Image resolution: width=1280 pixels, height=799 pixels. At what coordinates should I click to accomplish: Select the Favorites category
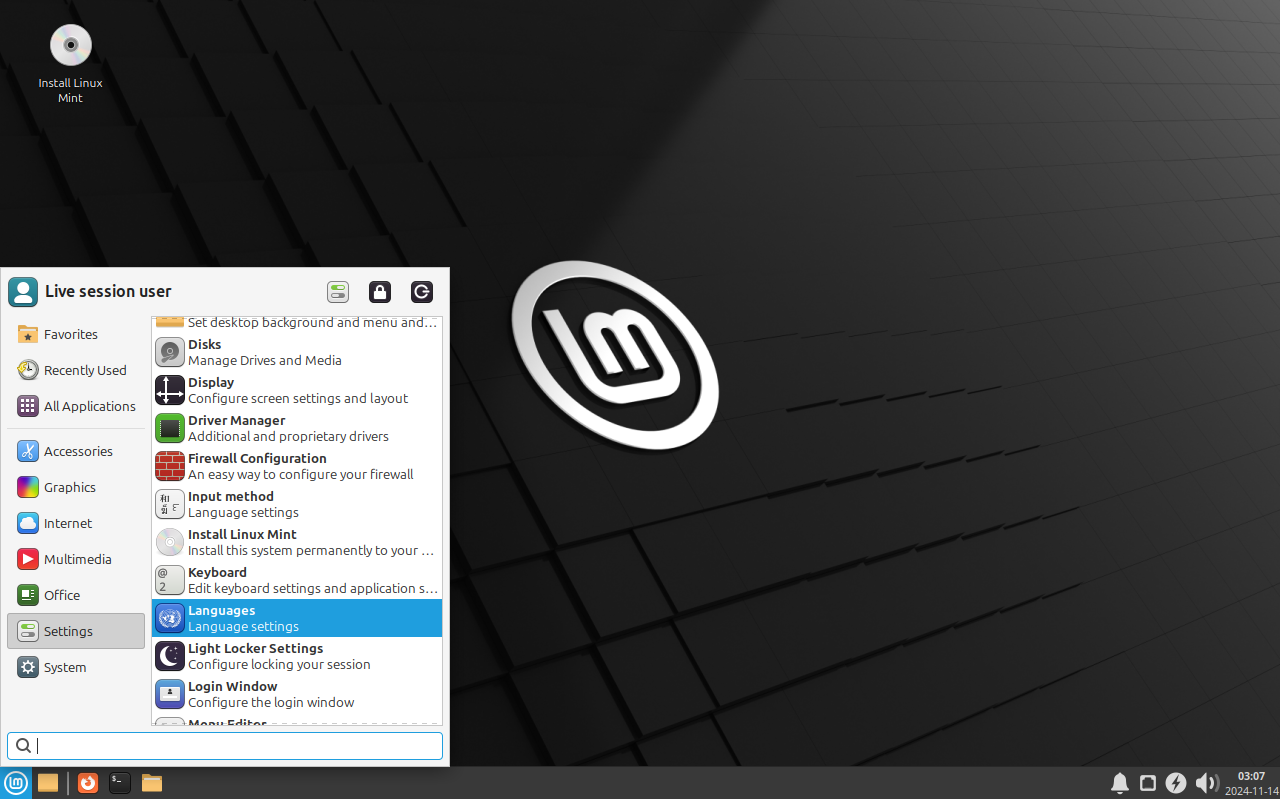pos(76,334)
